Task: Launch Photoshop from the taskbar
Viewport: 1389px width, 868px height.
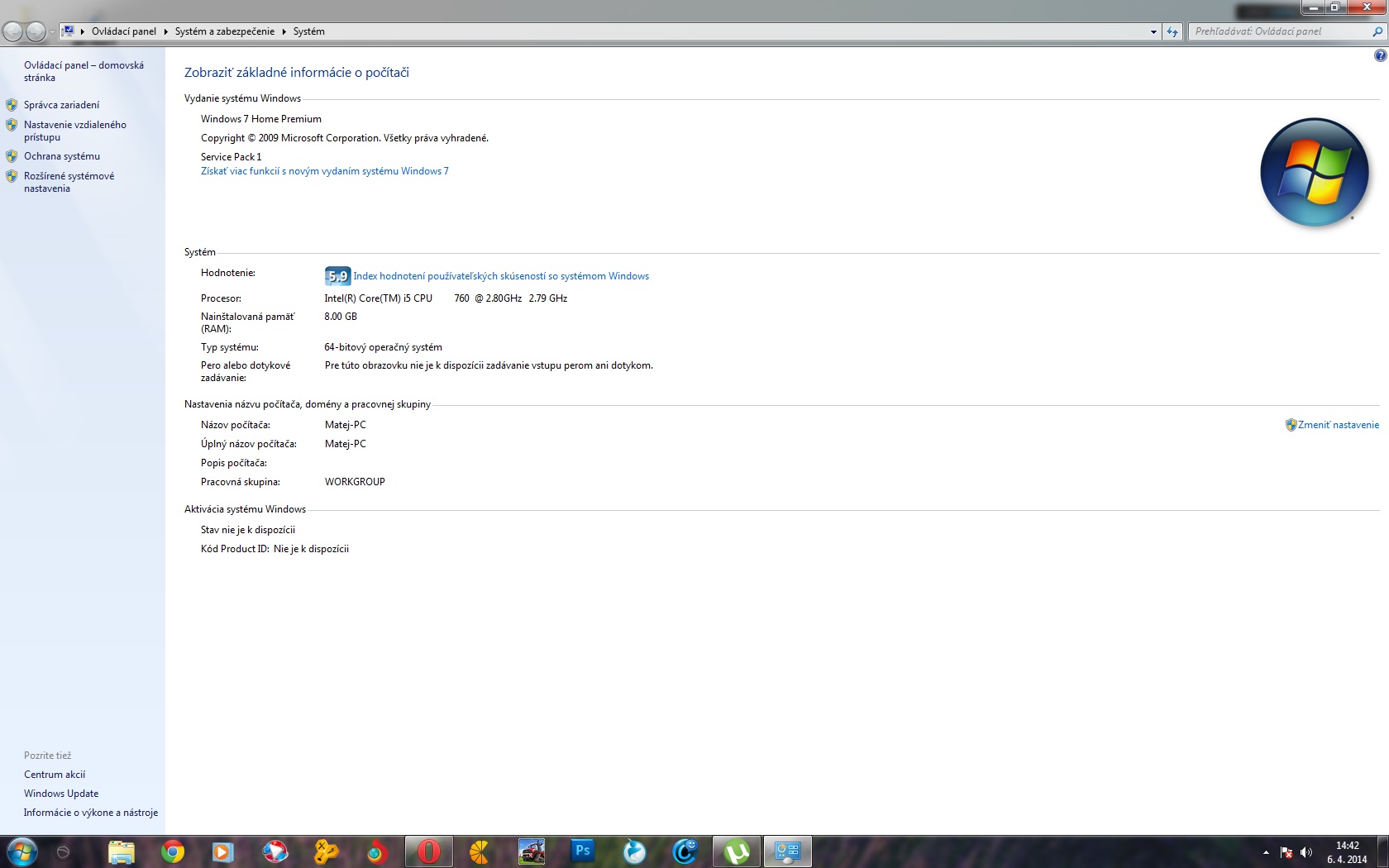Action: 583,851
